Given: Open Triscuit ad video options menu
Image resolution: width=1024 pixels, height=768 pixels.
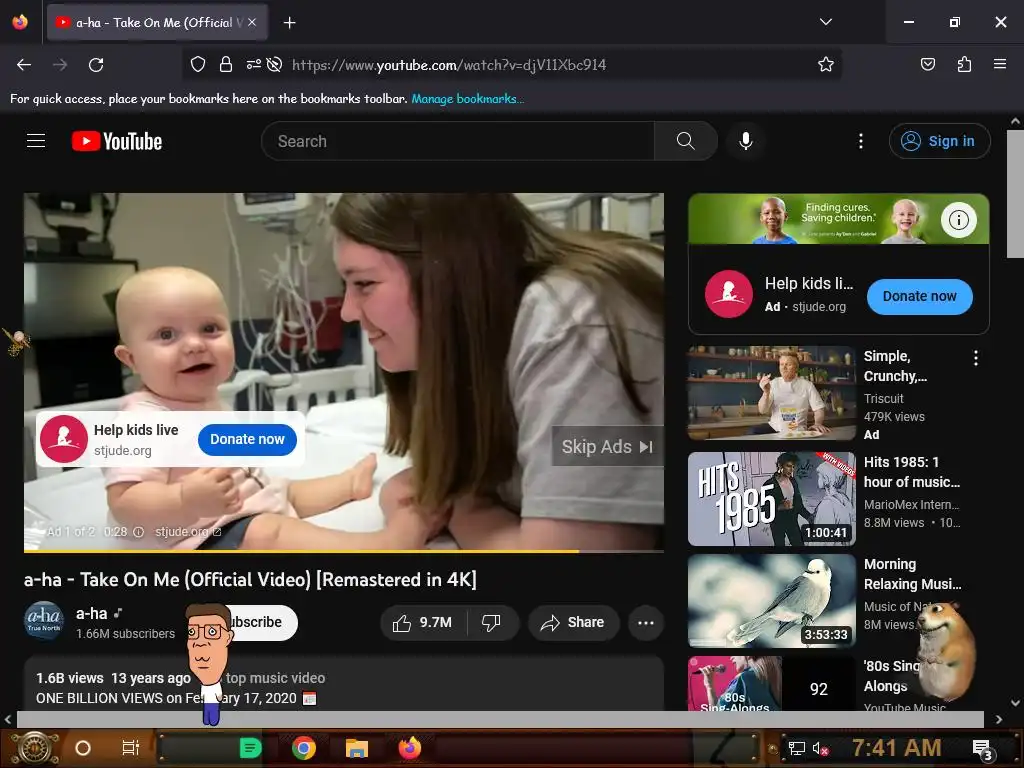Looking at the screenshot, I should click(976, 358).
